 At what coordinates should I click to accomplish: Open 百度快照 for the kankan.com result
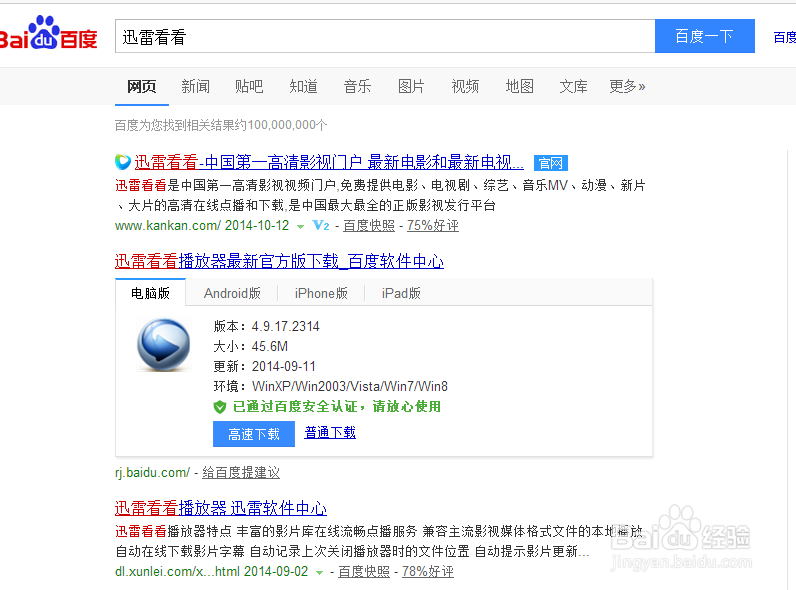[369, 225]
